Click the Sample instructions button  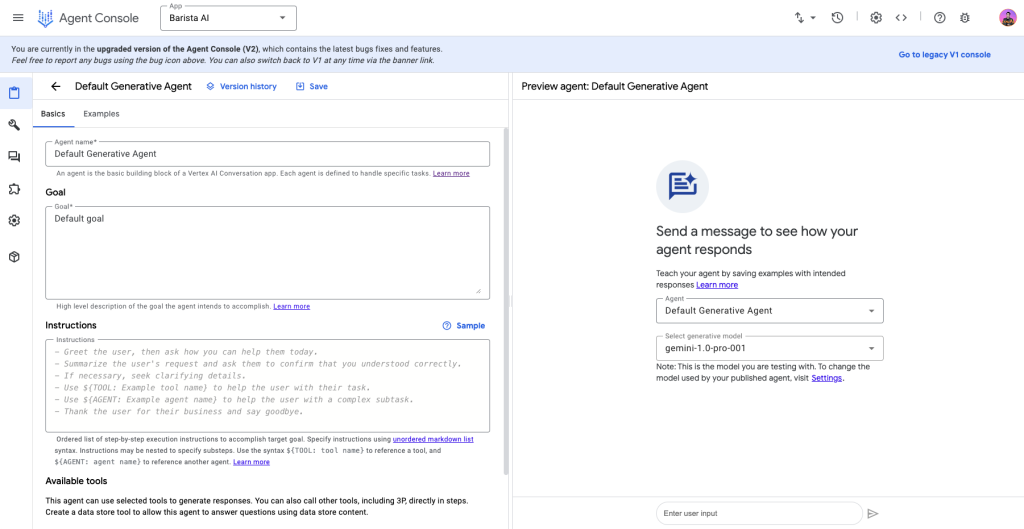(x=464, y=325)
